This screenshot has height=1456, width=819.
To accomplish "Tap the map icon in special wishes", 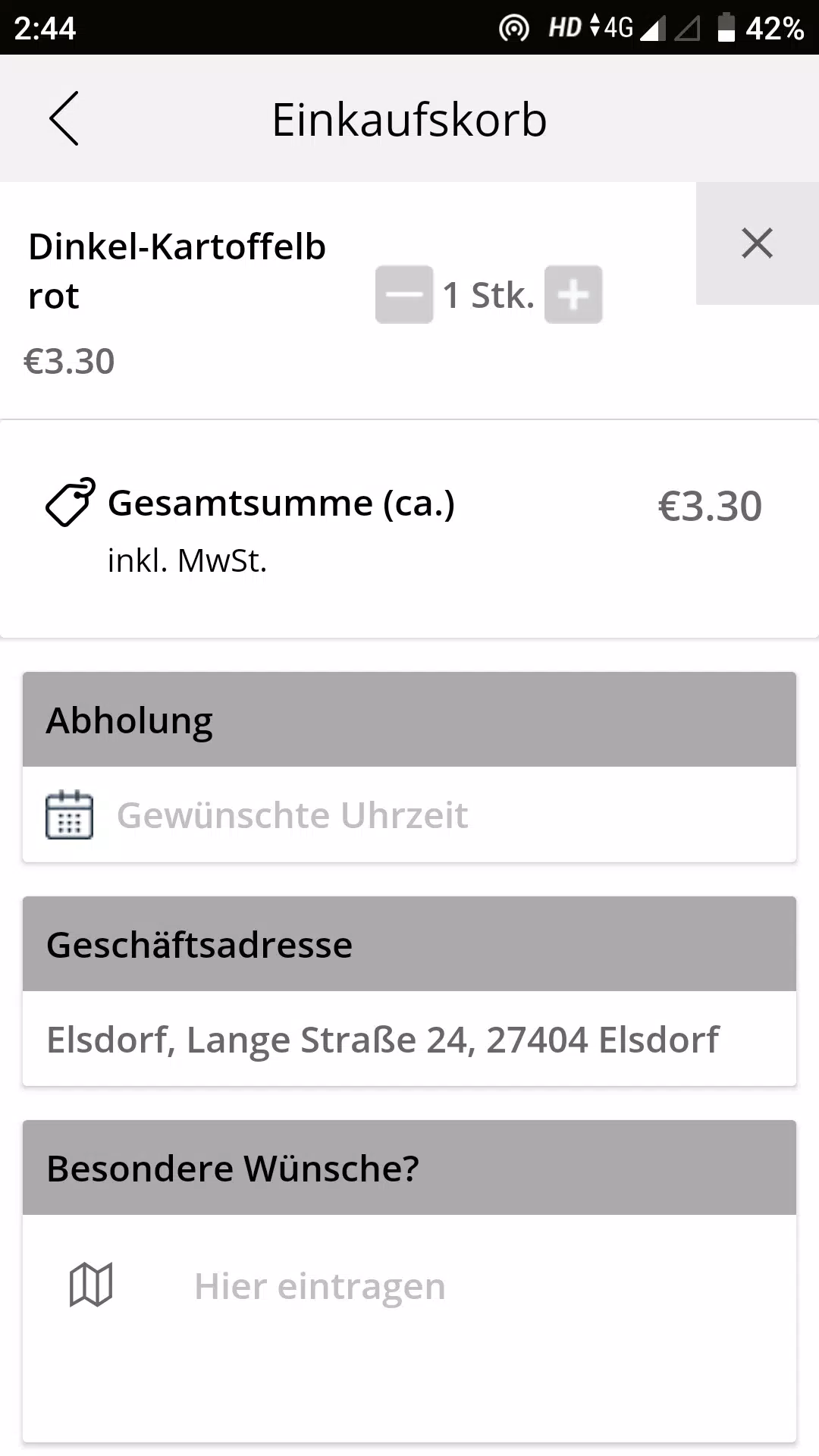I will coord(91,1285).
